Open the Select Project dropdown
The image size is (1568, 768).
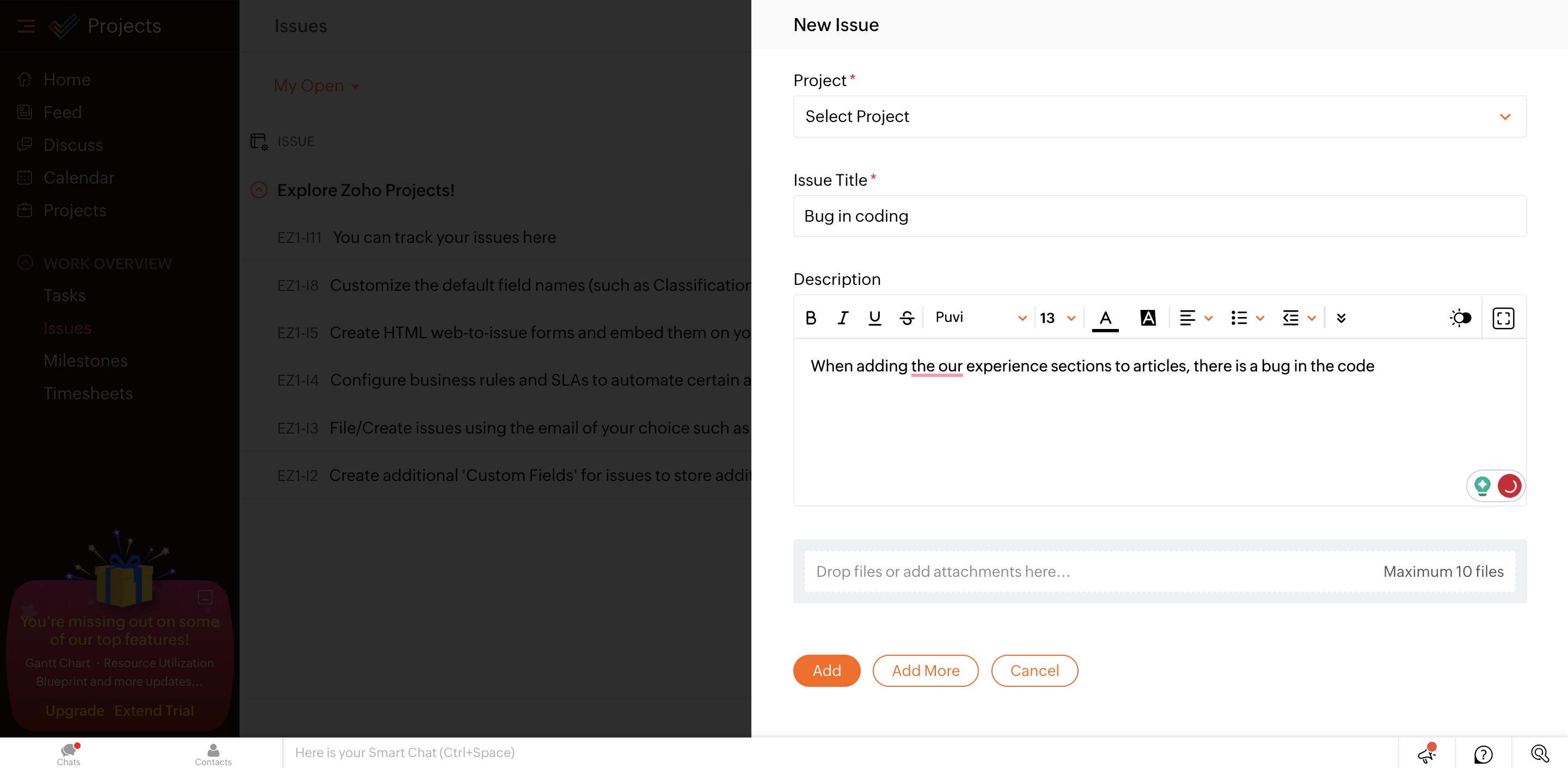click(1159, 117)
